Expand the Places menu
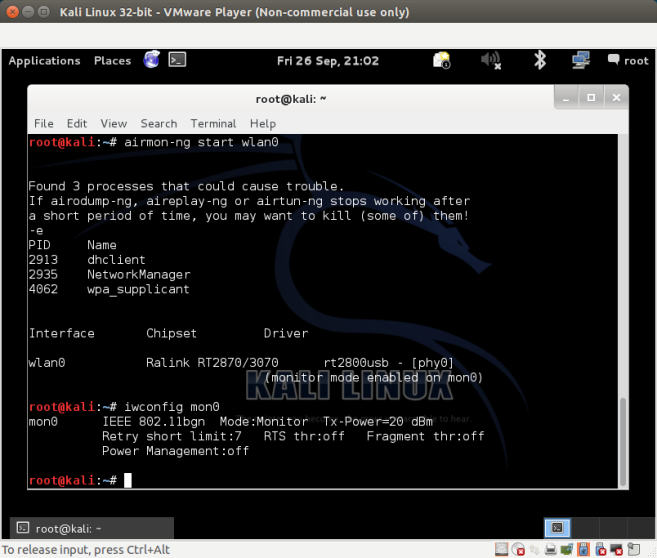Viewport: 657px width, 558px height. [112, 60]
